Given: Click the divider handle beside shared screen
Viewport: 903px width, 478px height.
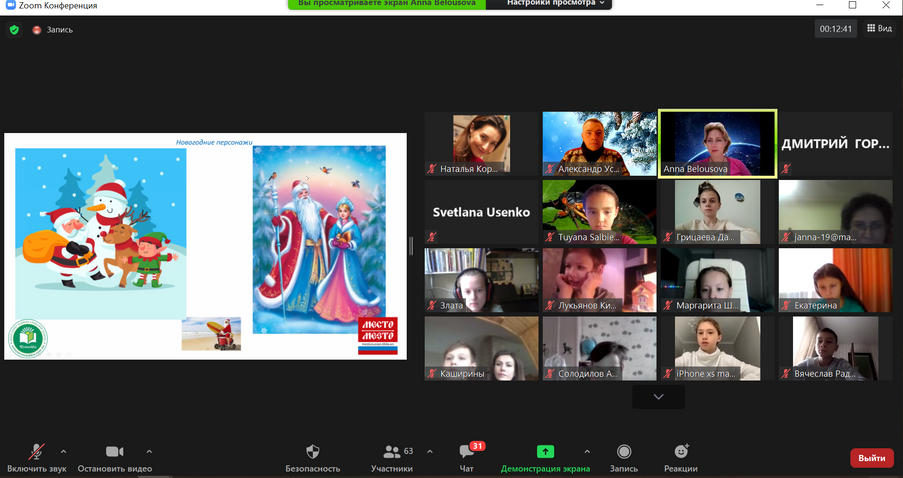Looking at the screenshot, I should [411, 246].
